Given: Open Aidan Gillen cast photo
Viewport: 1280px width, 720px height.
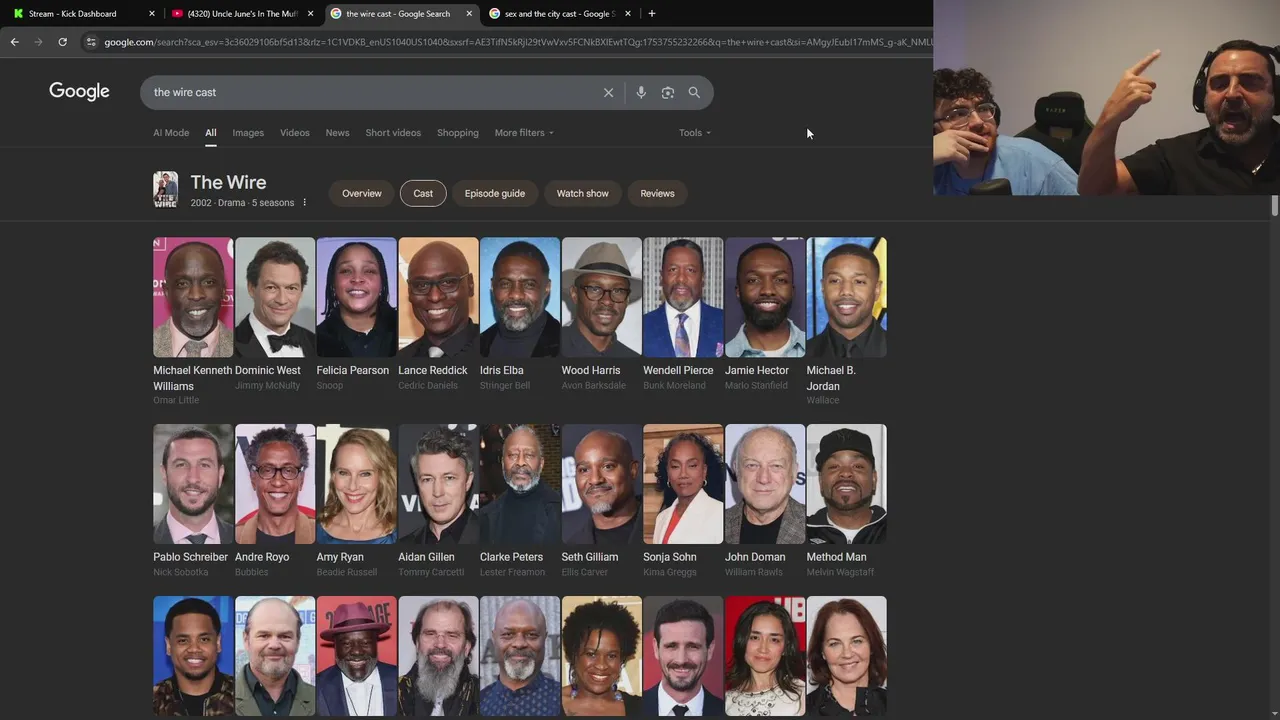Looking at the screenshot, I should pyautogui.click(x=438, y=484).
